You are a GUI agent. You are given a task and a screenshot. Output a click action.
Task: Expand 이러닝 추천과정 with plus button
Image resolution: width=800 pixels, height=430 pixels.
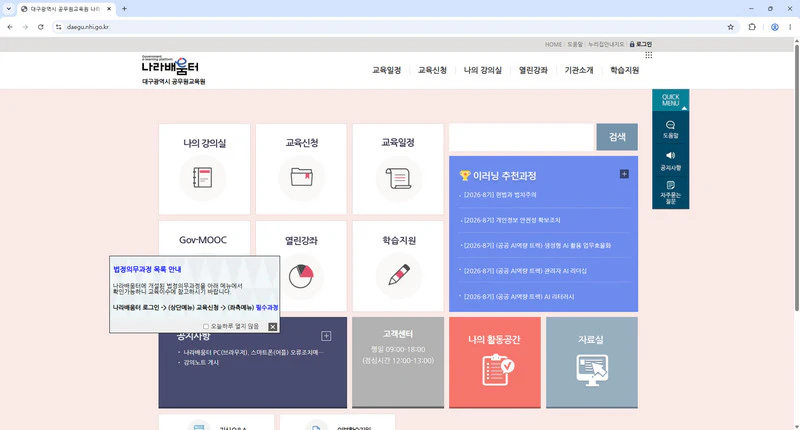click(x=624, y=174)
